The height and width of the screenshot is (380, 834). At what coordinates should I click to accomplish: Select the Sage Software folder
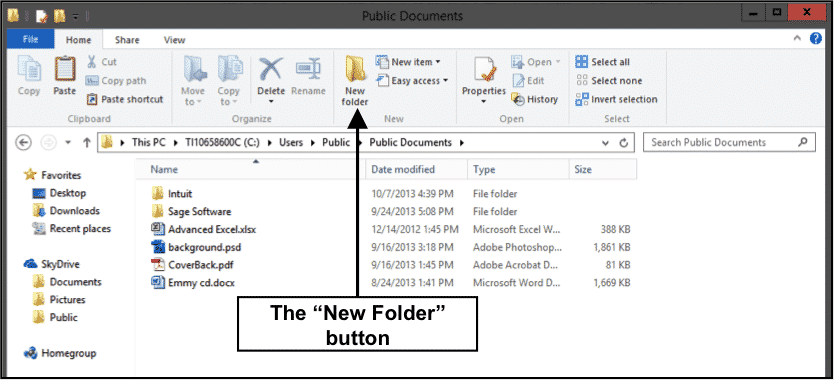point(191,212)
